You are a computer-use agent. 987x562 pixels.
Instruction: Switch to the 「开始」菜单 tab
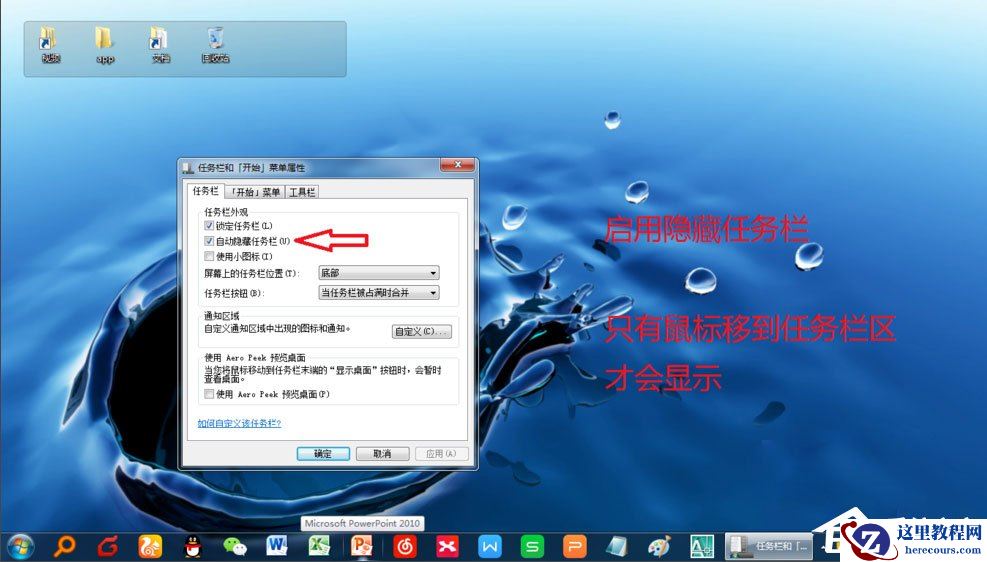tap(255, 192)
